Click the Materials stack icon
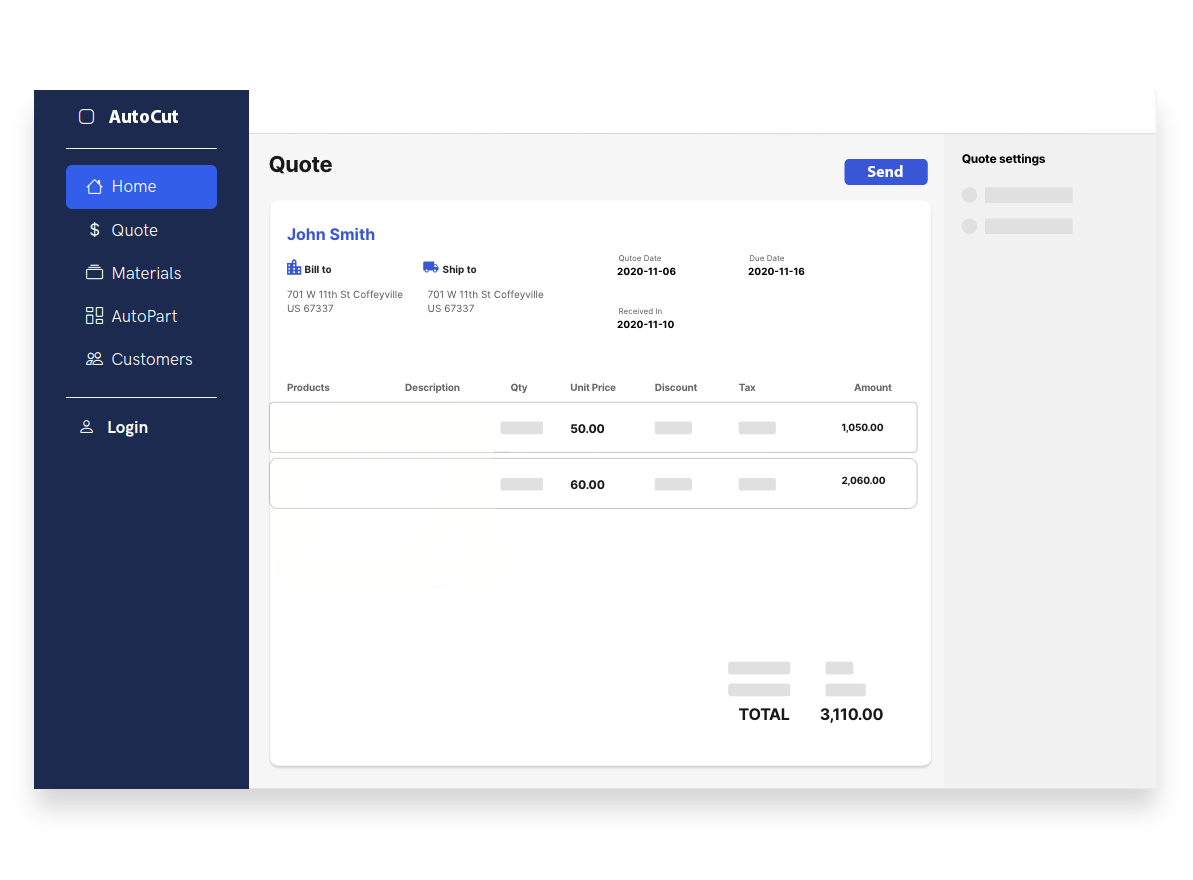The image size is (1193, 880). coord(94,272)
